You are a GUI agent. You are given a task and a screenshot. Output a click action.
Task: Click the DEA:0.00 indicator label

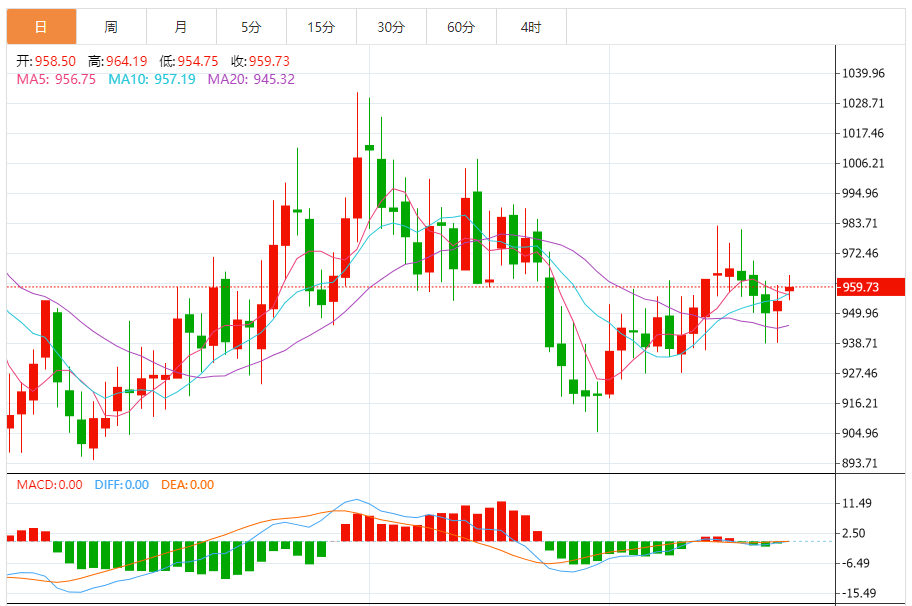click(x=187, y=484)
